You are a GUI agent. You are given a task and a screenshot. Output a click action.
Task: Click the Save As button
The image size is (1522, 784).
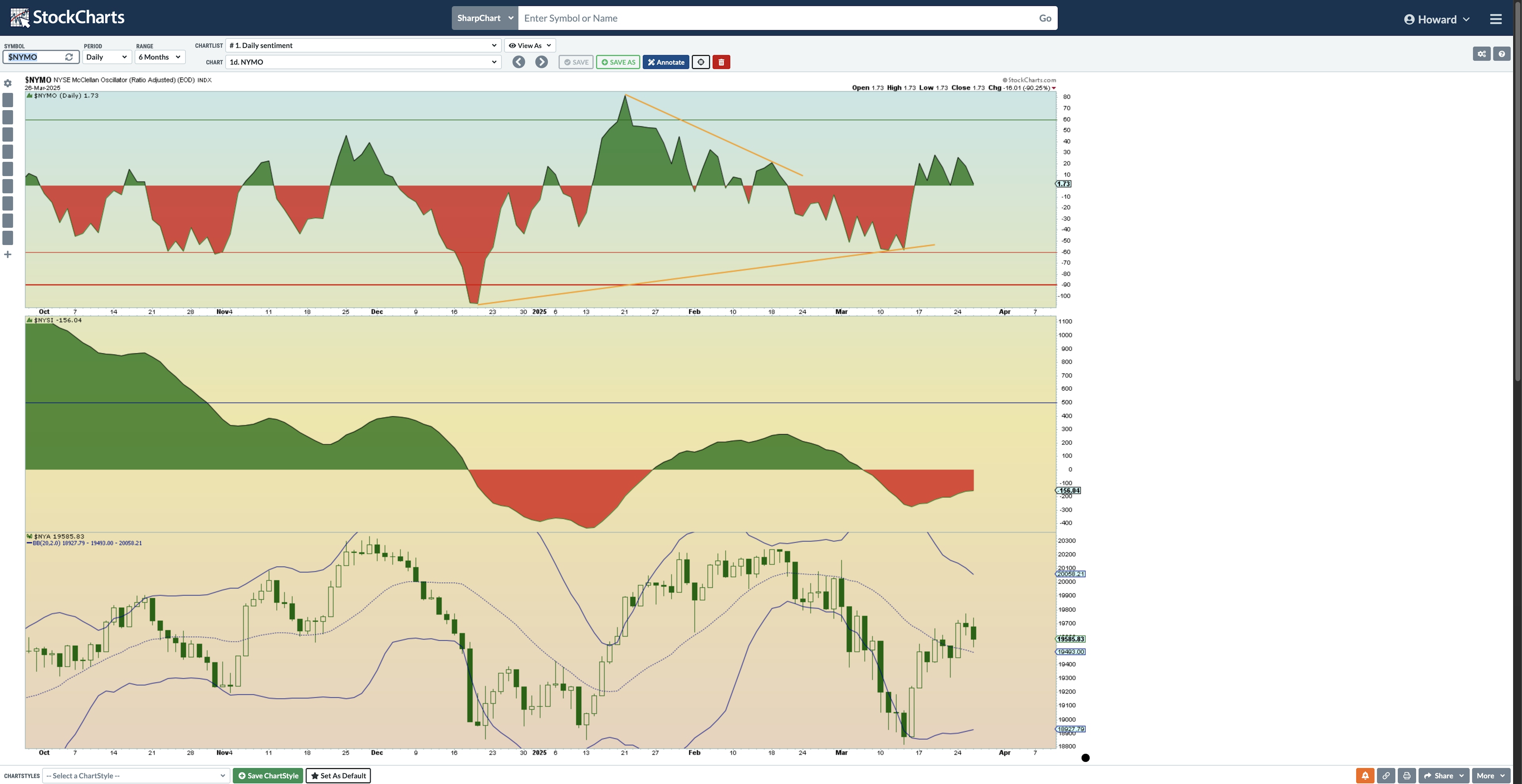618,62
